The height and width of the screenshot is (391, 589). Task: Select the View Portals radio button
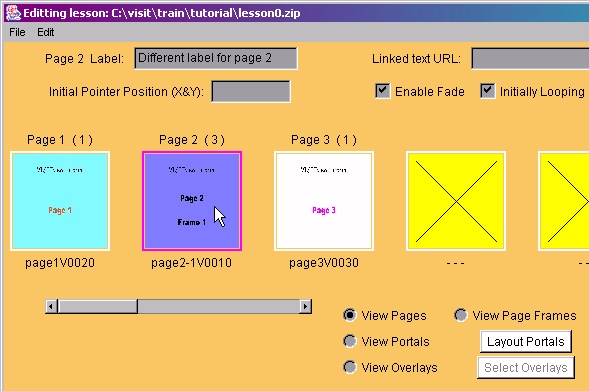click(350, 341)
